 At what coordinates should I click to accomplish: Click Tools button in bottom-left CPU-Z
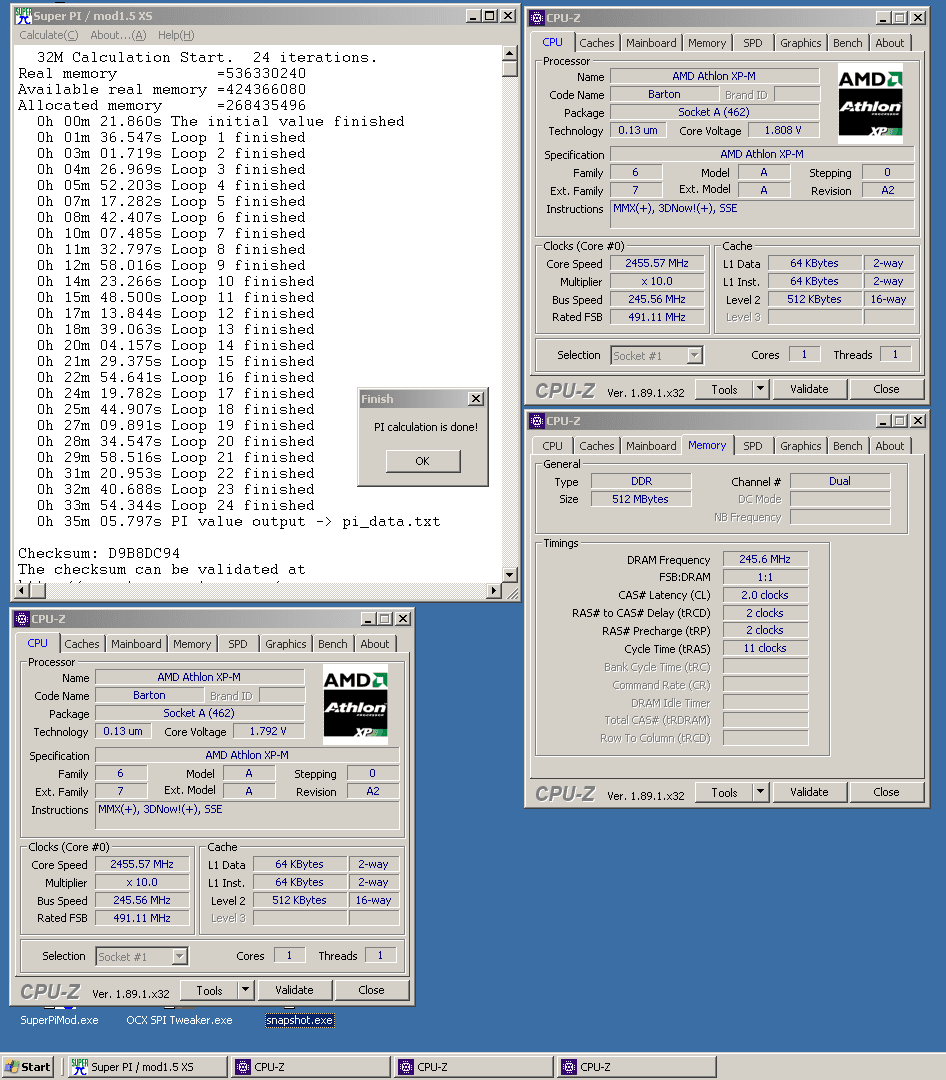click(x=209, y=990)
